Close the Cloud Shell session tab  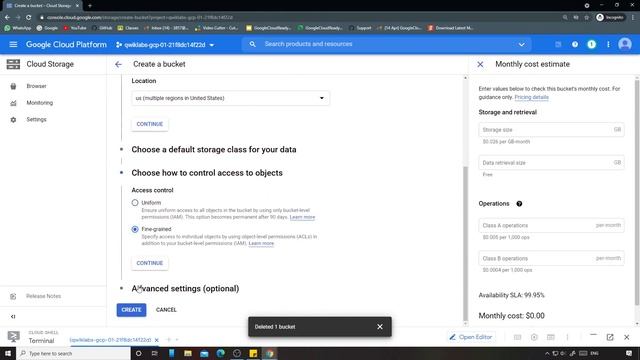coord(157,340)
